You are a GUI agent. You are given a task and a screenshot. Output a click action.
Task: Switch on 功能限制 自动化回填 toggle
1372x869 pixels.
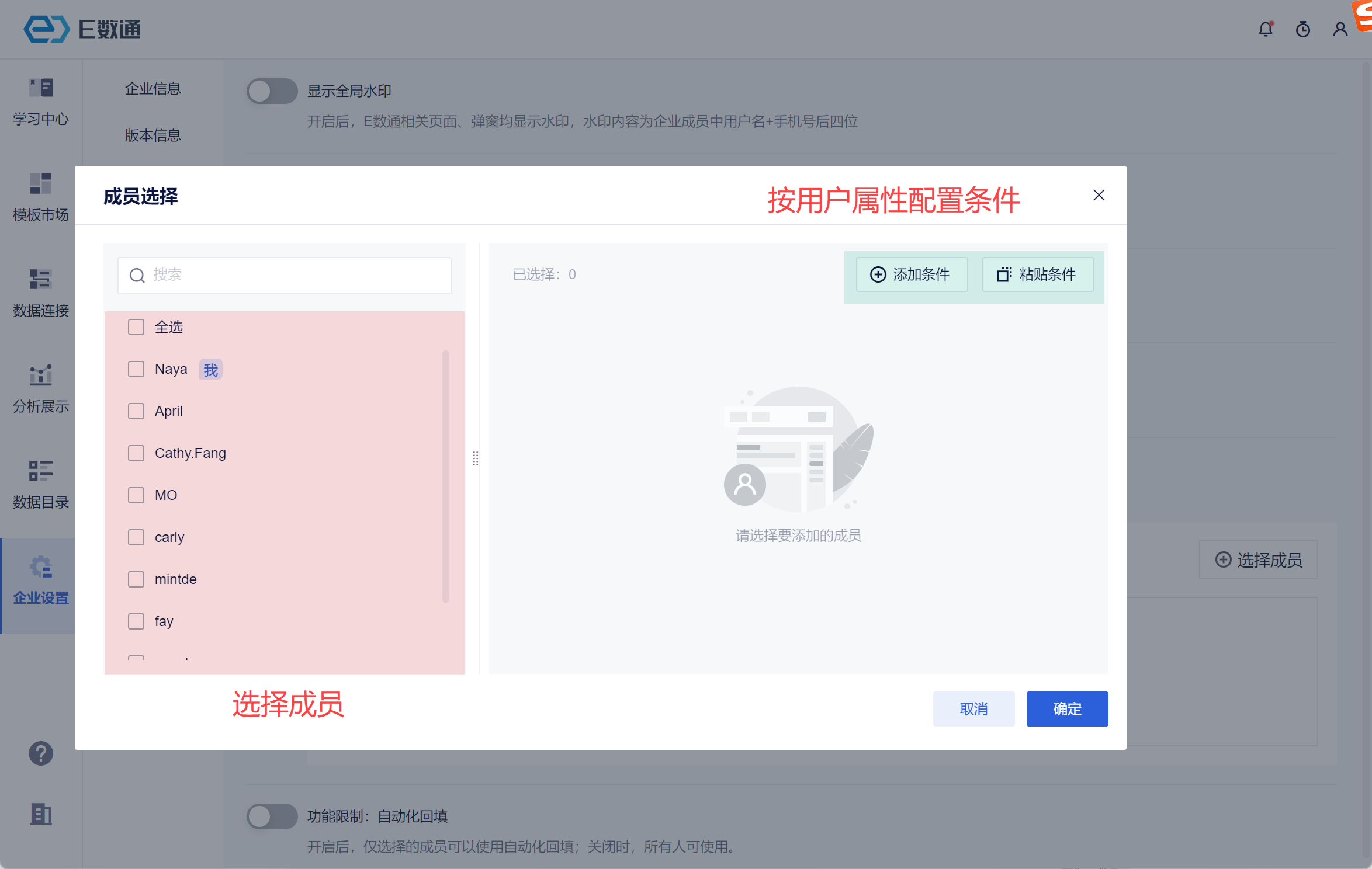tap(272, 816)
